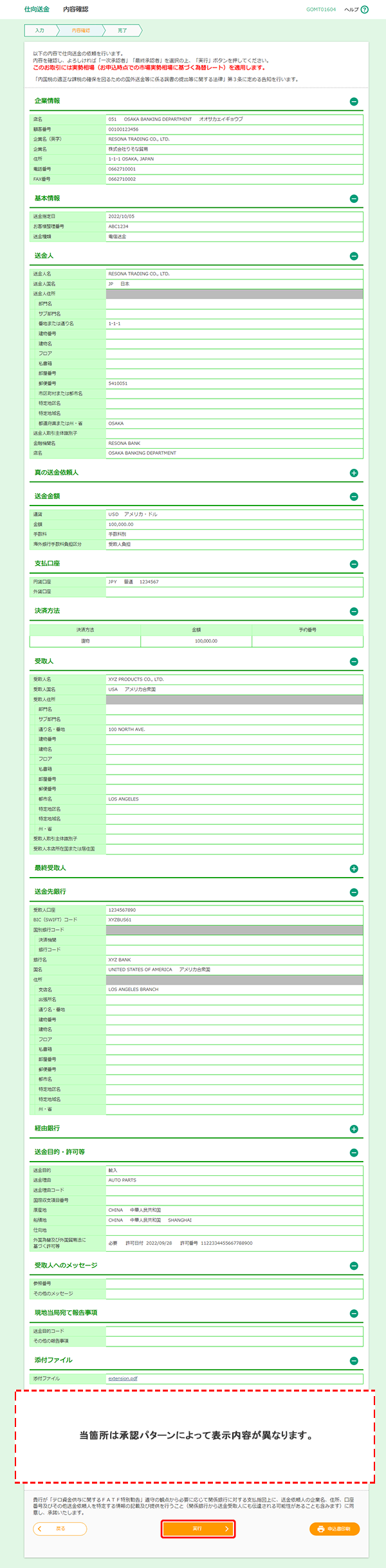The width and height of the screenshot is (386, 1568).
Task: Click the 戻る back button
Action: 60,1529
